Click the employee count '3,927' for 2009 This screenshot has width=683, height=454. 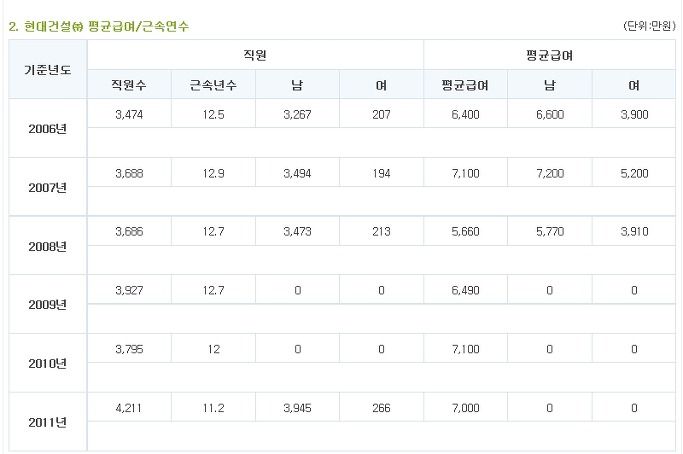(x=129, y=290)
